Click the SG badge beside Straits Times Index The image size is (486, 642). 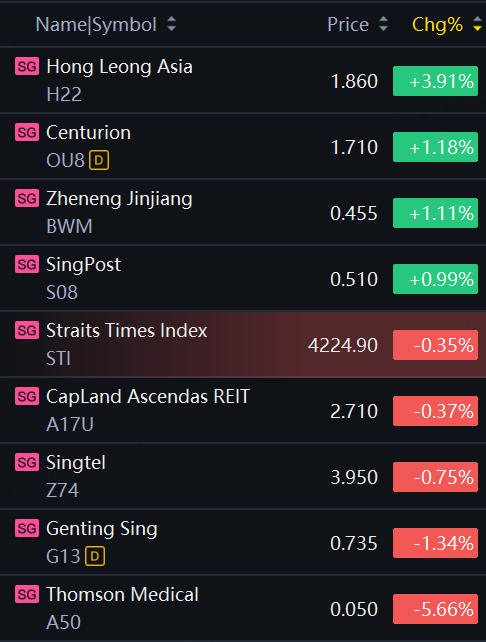coord(27,330)
